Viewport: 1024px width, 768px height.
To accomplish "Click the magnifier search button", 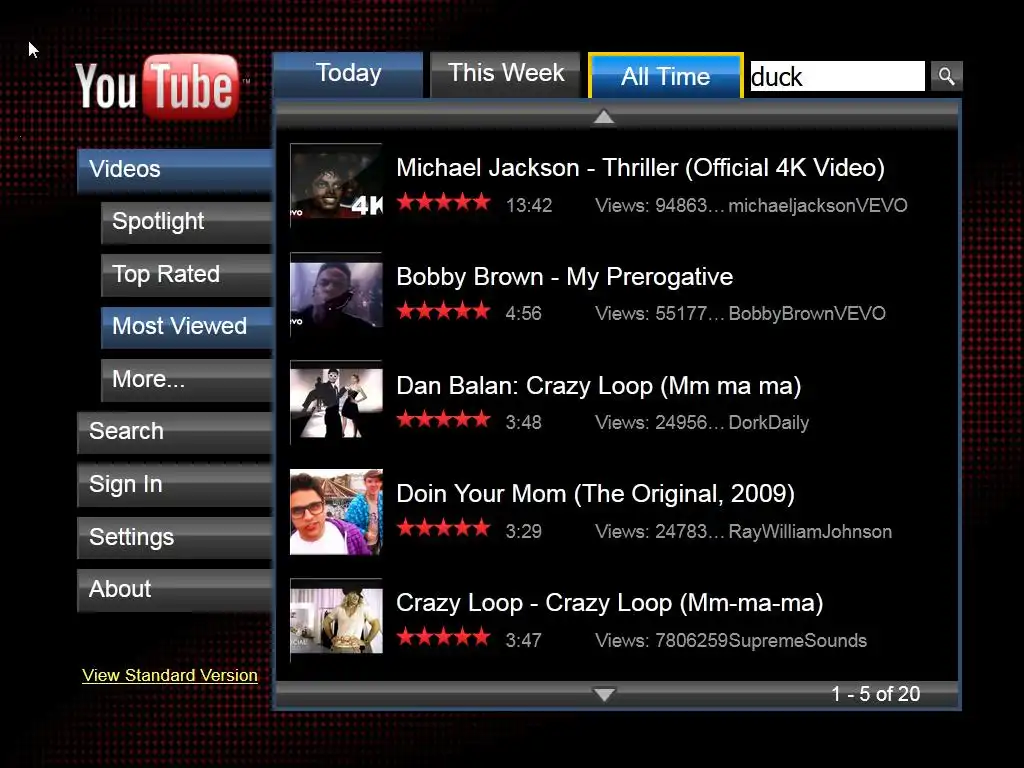I will tap(946, 76).
